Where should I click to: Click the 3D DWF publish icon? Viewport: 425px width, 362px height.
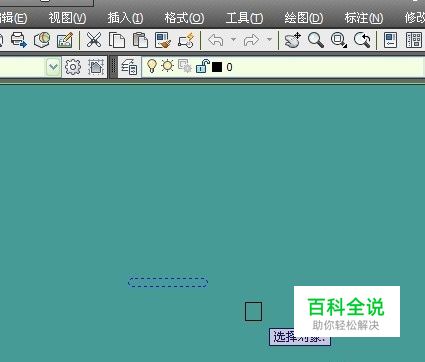pos(42,40)
